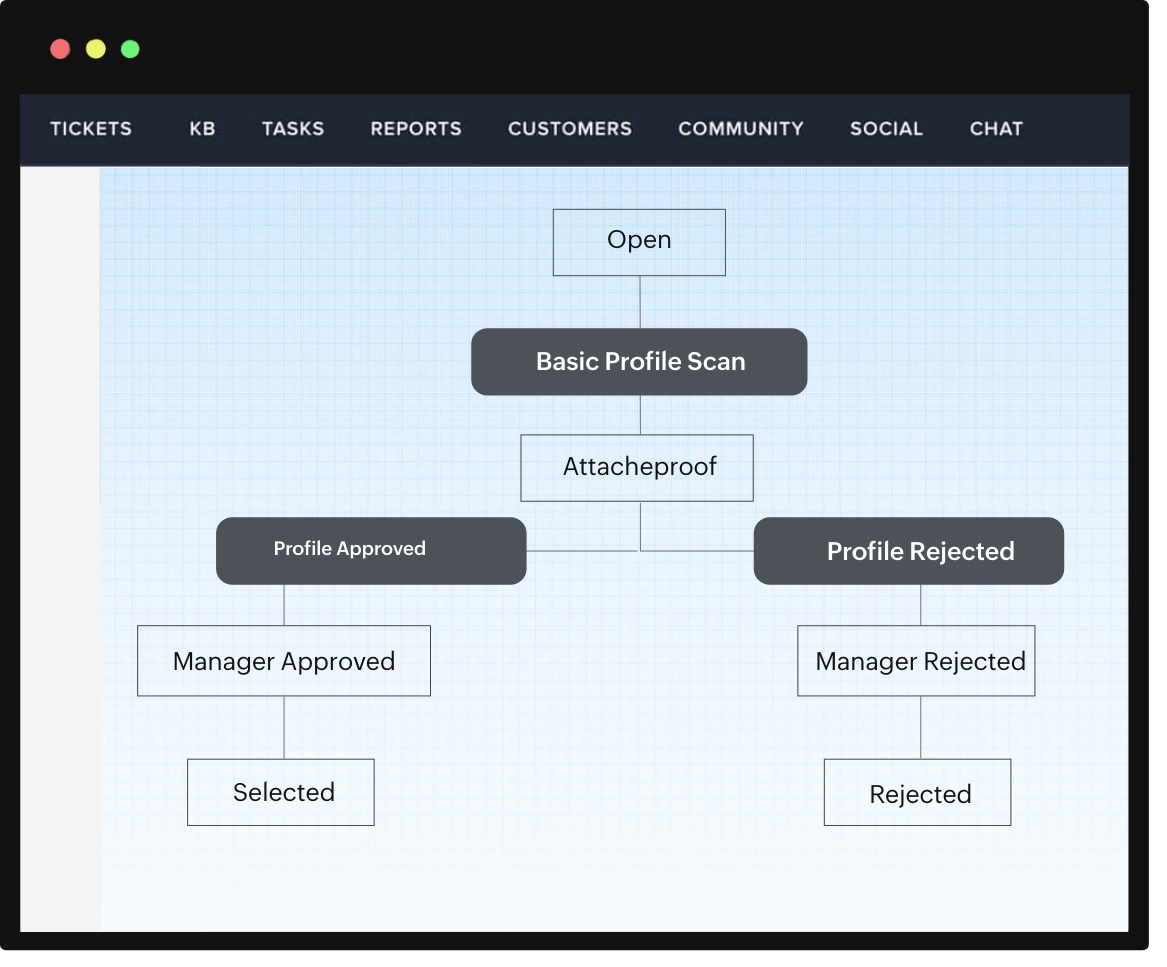Select the REPORTS tab

(x=416, y=129)
